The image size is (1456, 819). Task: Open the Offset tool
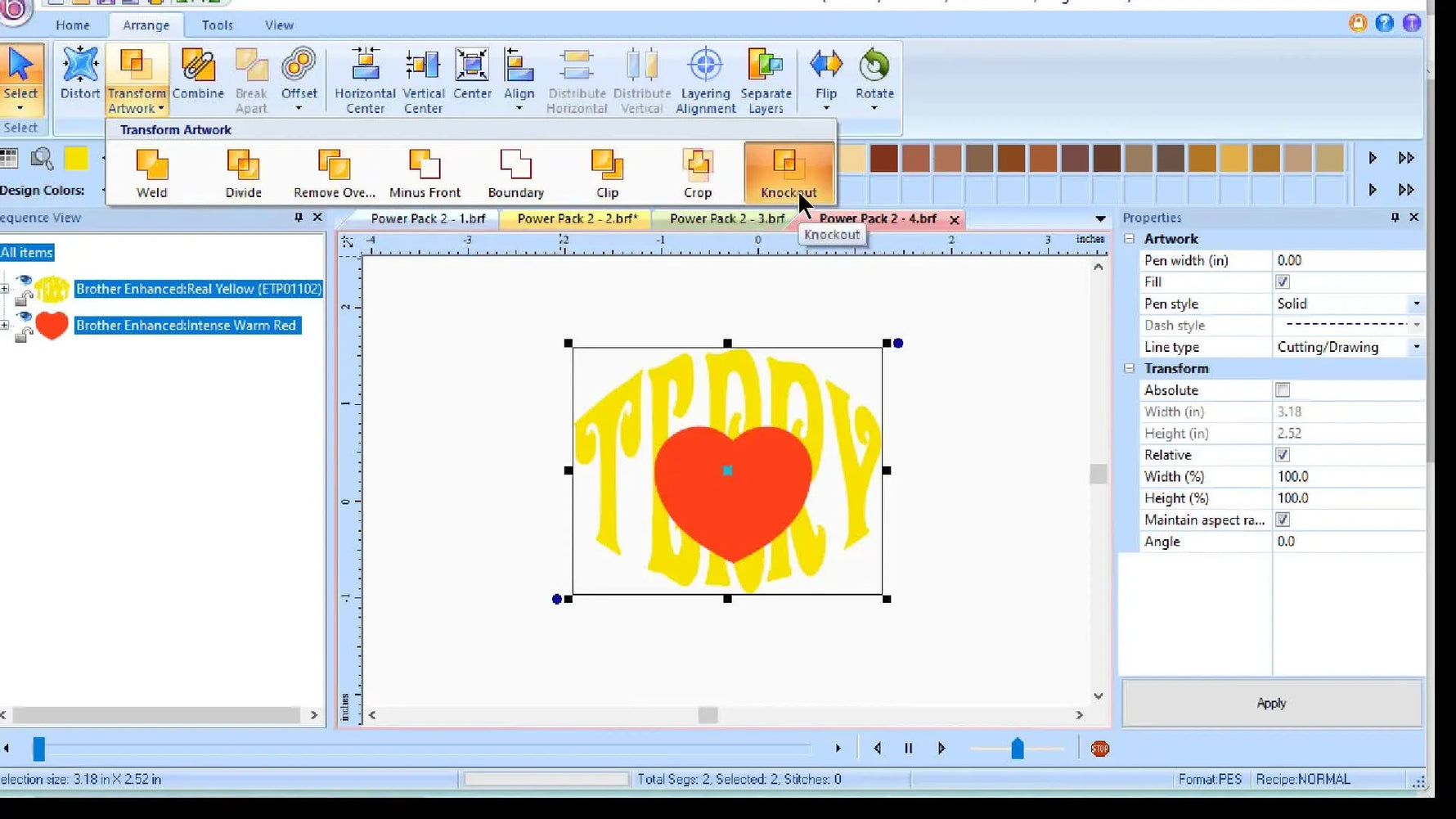pyautogui.click(x=299, y=79)
